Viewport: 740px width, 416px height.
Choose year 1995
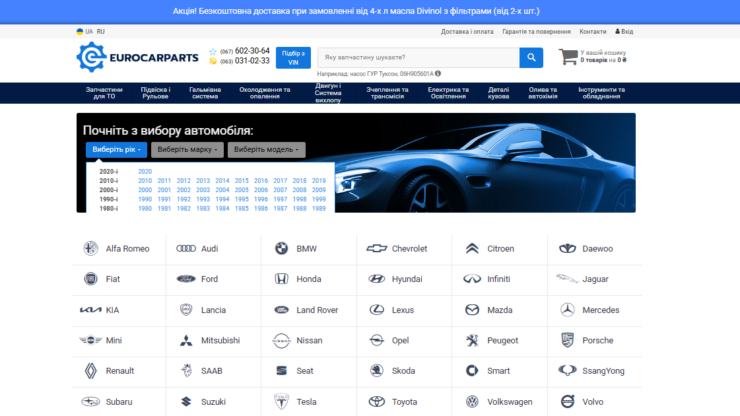[x=242, y=199]
